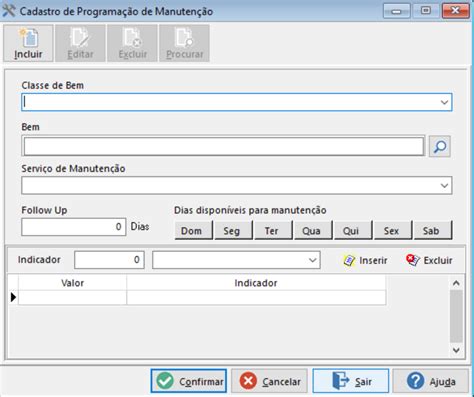The image size is (474, 397).
Task: Click the Procurar toolbar button
Action: (184, 43)
